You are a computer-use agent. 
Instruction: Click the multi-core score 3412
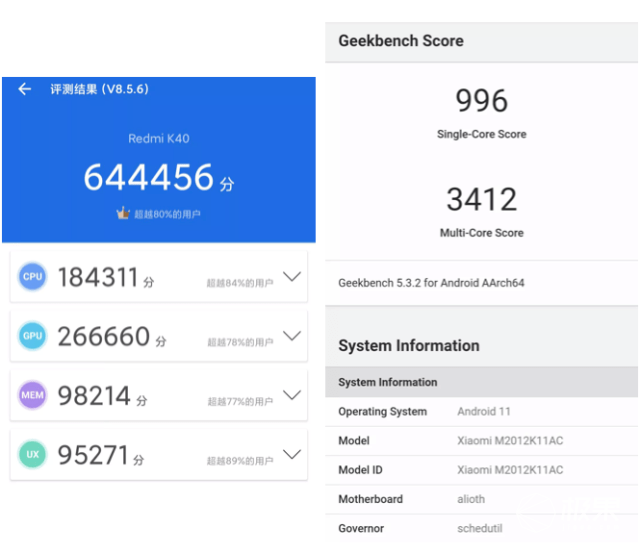pos(482,199)
